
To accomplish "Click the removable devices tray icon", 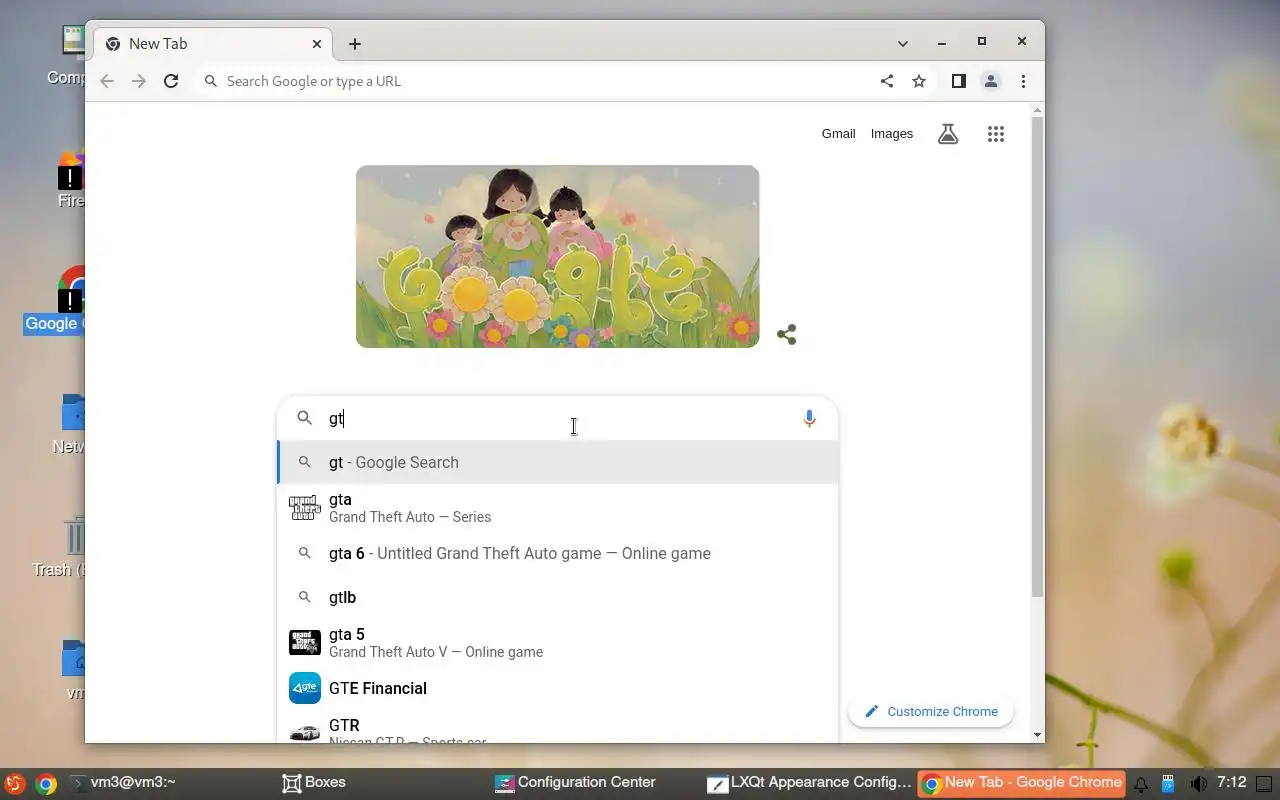I will click(x=1168, y=783).
